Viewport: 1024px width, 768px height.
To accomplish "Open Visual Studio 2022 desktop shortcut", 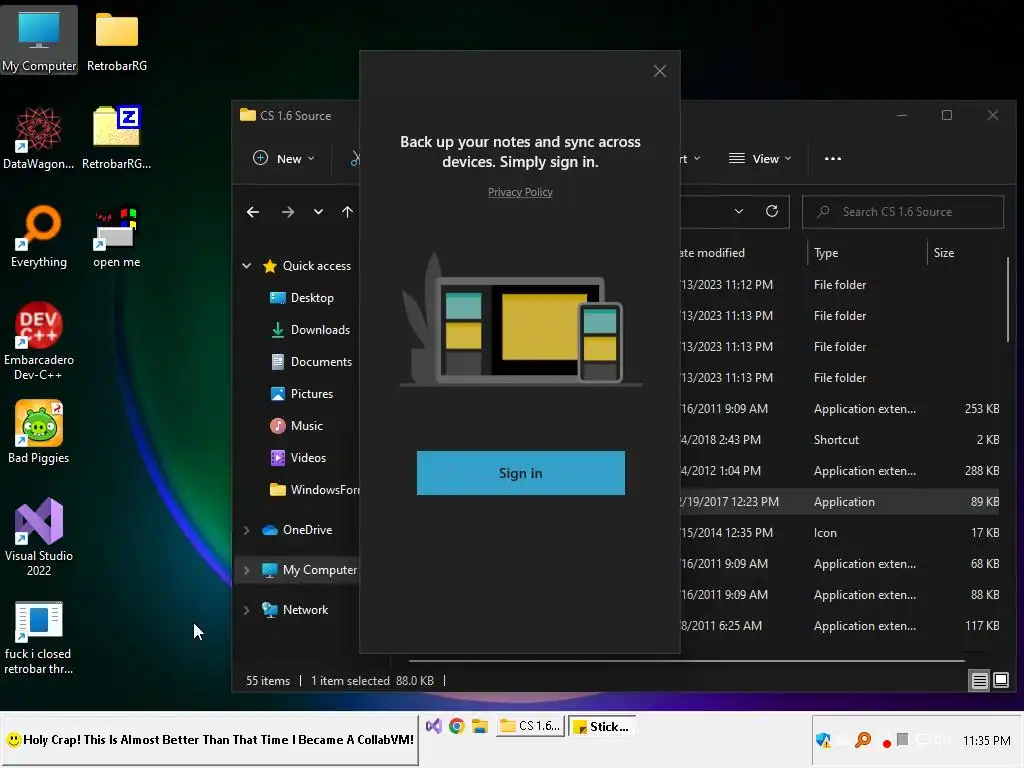I will coord(39,537).
